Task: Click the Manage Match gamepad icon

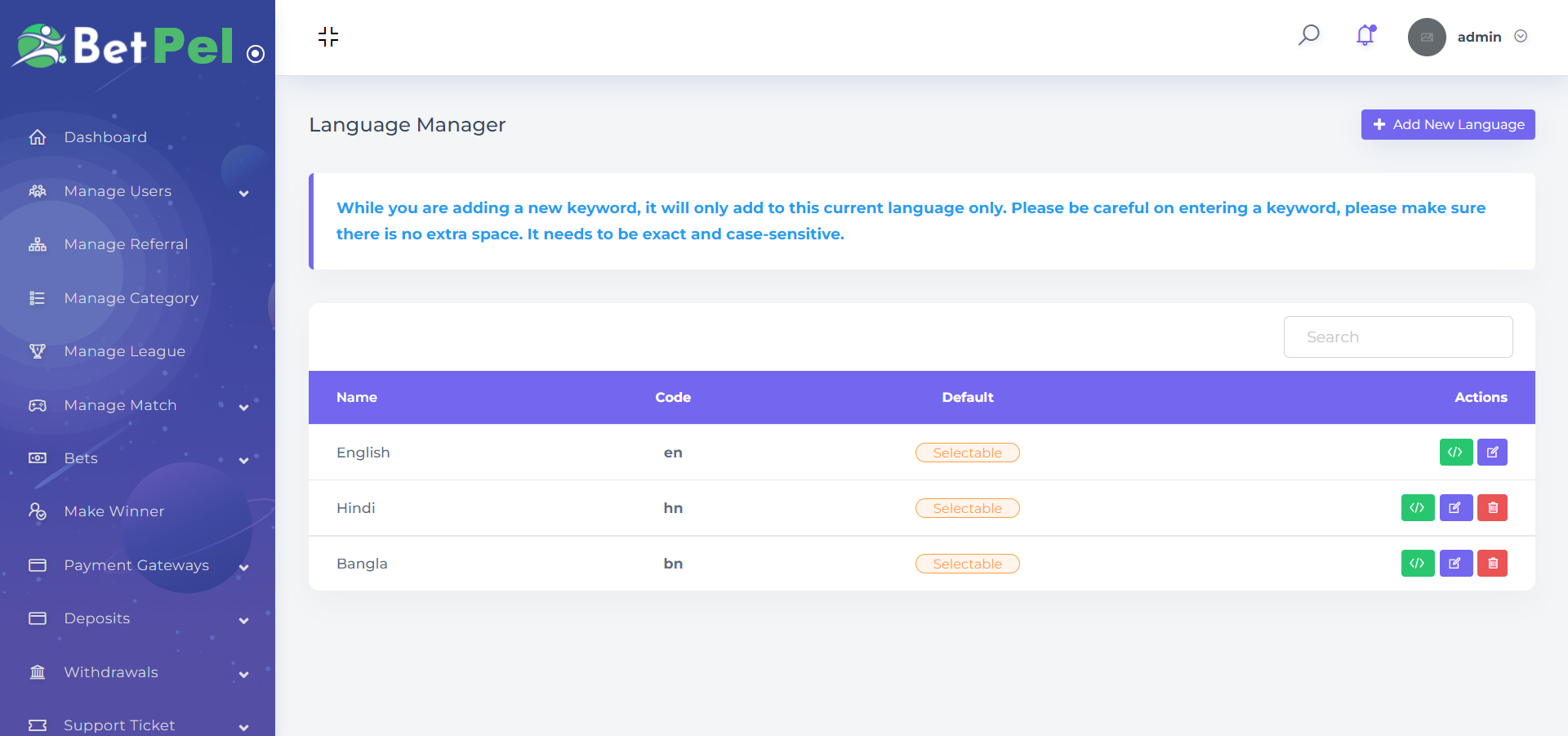Action: tap(38, 405)
